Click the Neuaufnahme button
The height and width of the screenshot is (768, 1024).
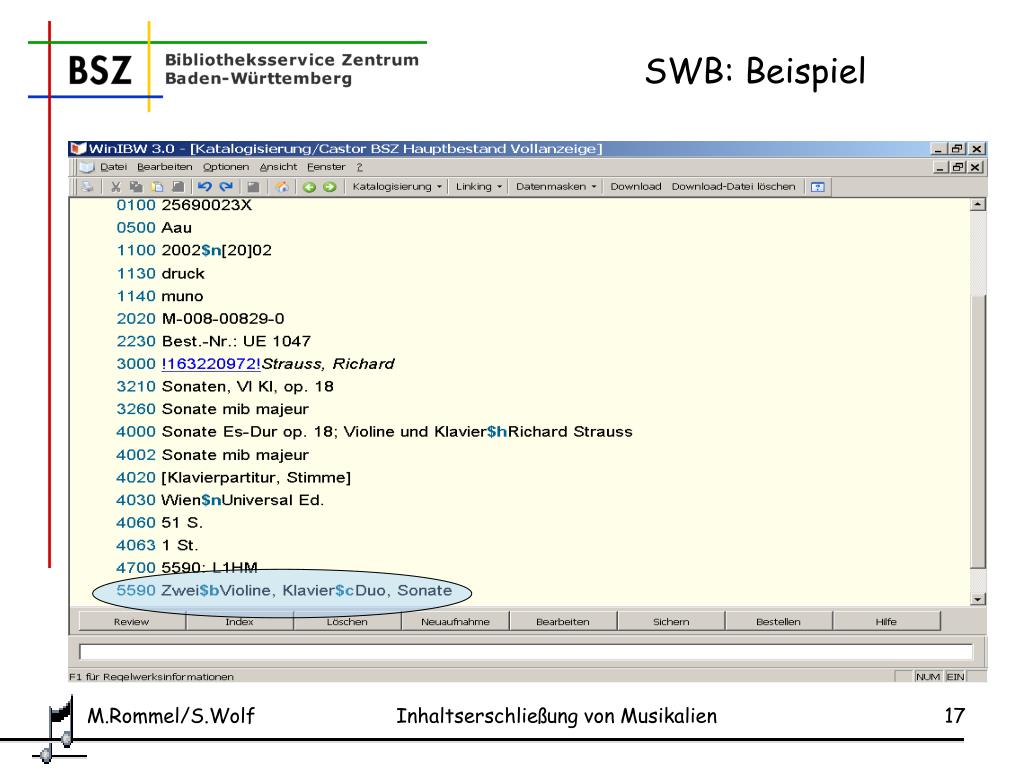455,622
